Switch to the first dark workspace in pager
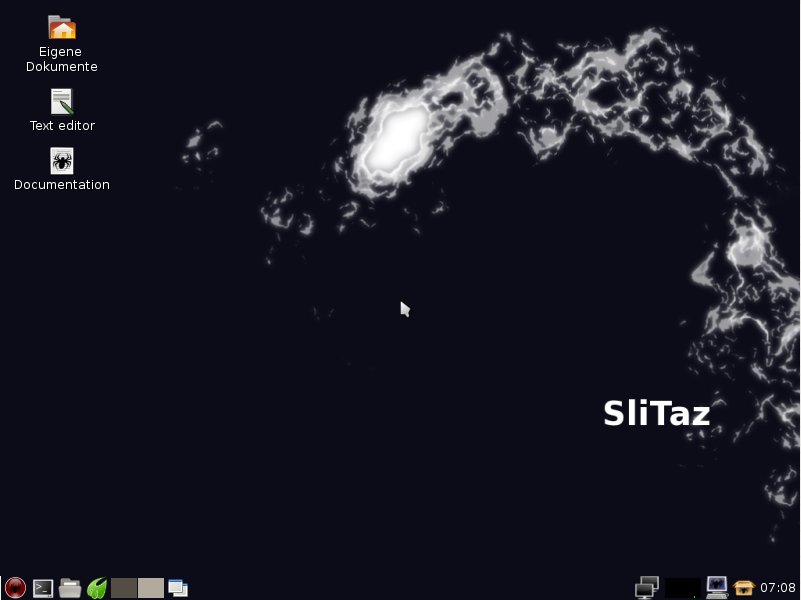 (124, 588)
